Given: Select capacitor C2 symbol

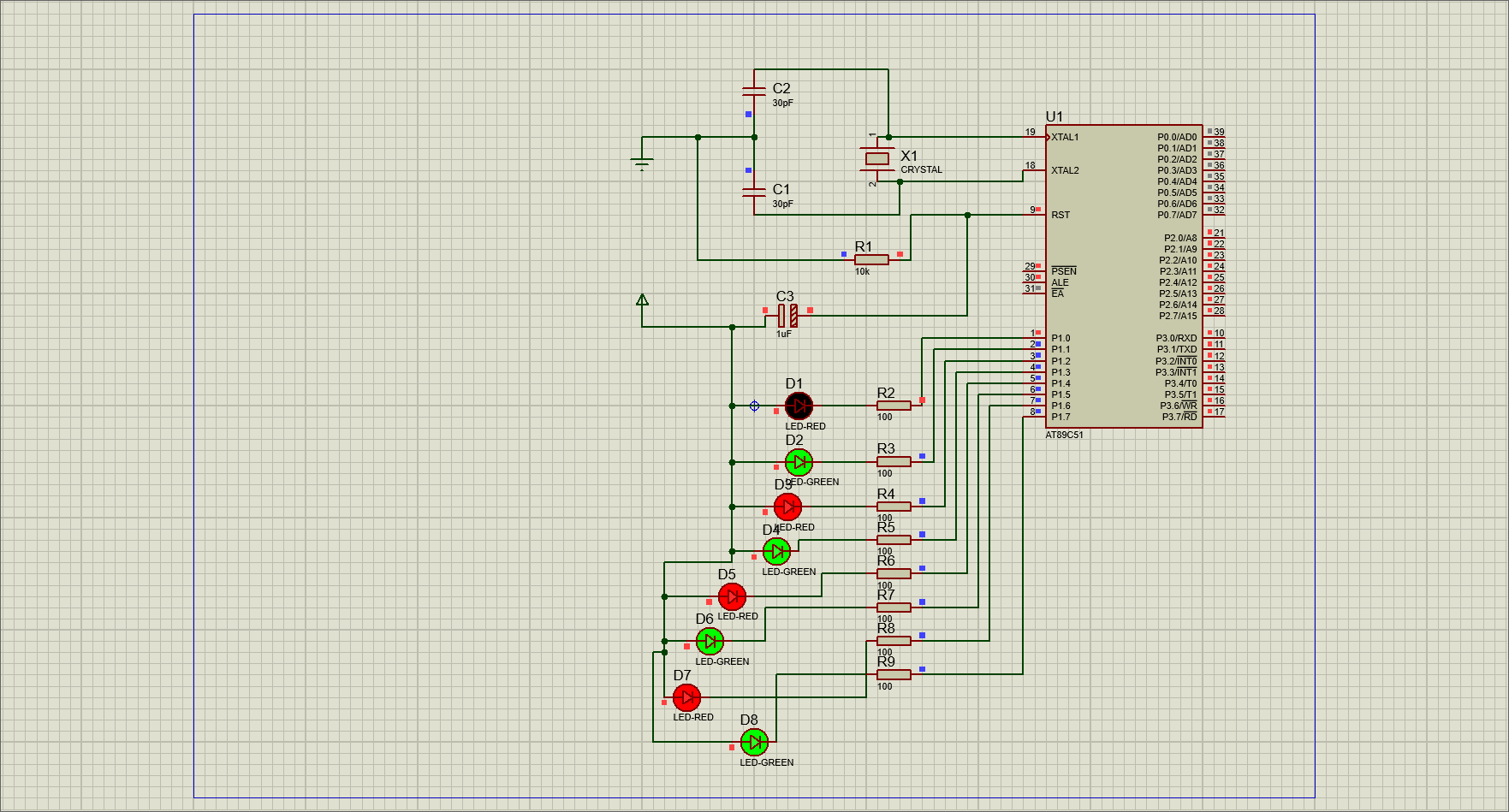Looking at the screenshot, I should (x=754, y=92).
